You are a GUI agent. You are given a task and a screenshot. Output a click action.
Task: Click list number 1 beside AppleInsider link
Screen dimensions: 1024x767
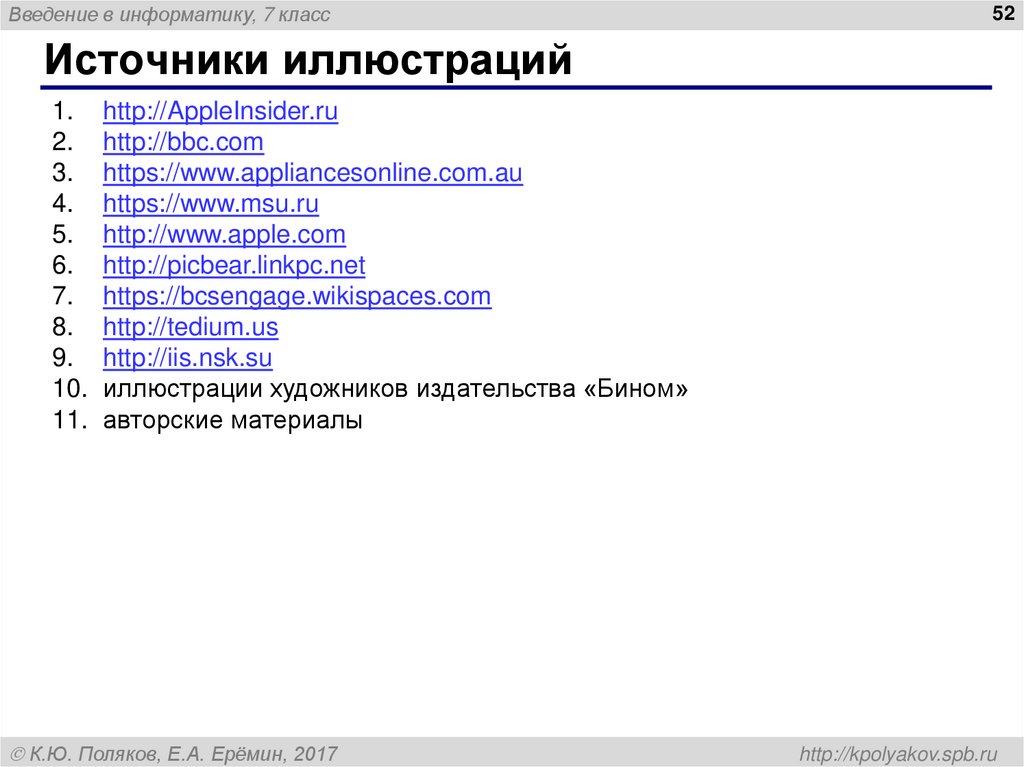click(63, 112)
